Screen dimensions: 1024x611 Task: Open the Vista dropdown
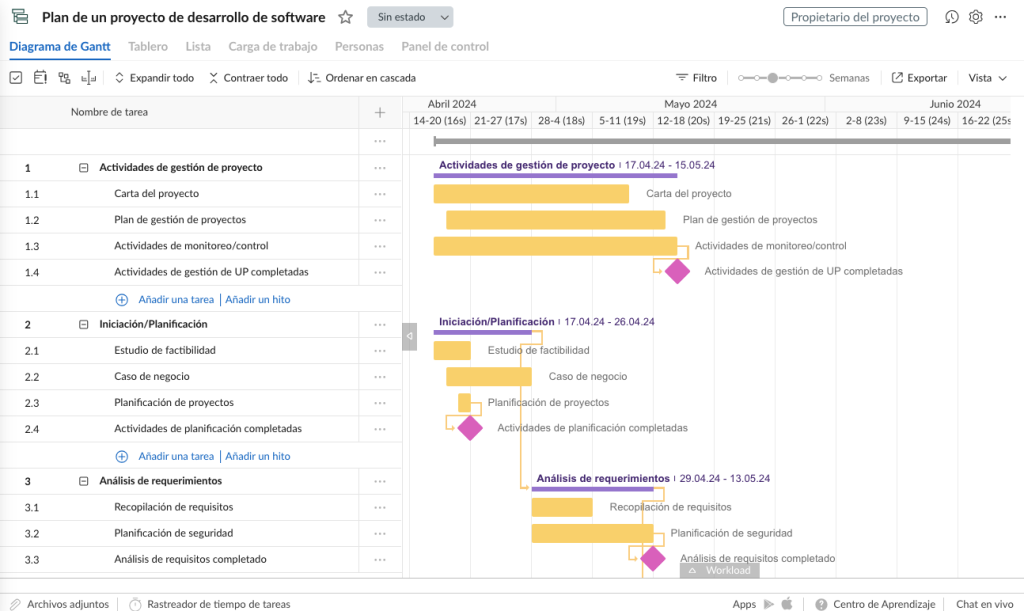tap(987, 78)
